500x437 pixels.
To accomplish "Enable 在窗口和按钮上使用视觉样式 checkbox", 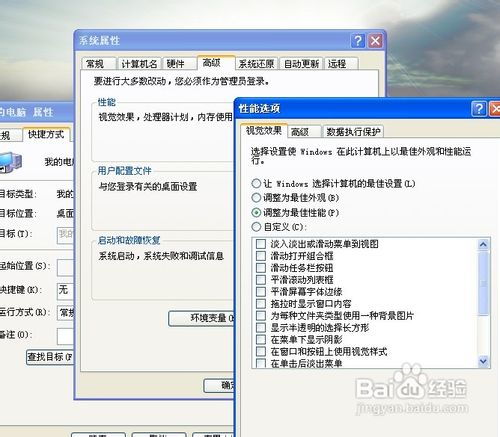I will pos(261,351).
